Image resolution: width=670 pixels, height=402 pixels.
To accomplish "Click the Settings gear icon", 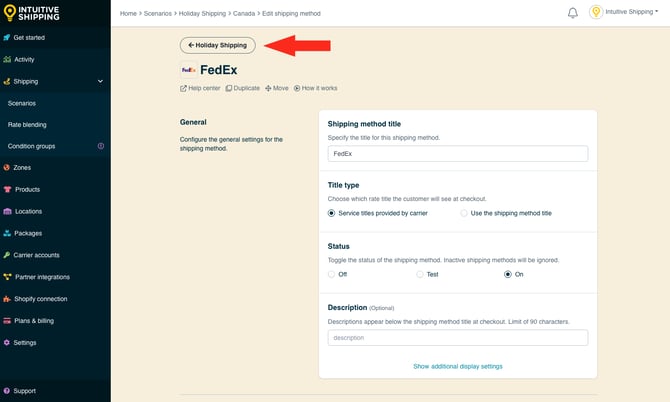I will pyautogui.click(x=7, y=343).
